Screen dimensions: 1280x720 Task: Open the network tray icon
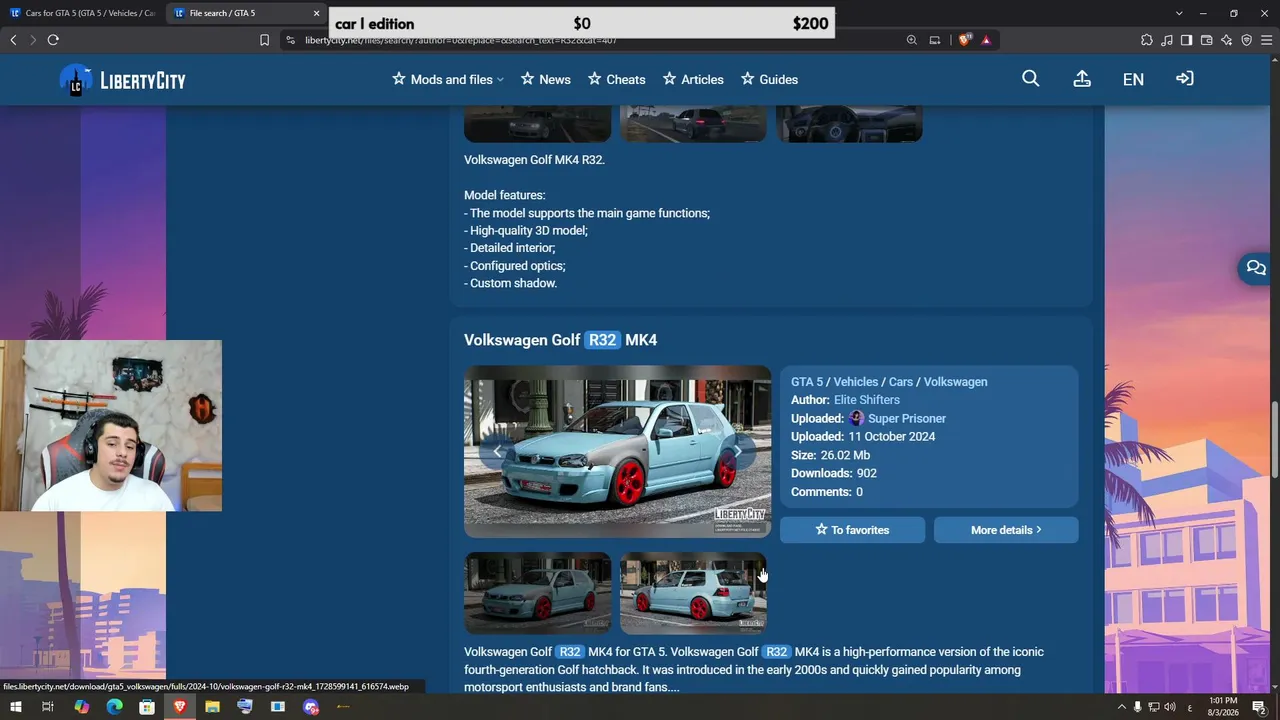point(1153,707)
